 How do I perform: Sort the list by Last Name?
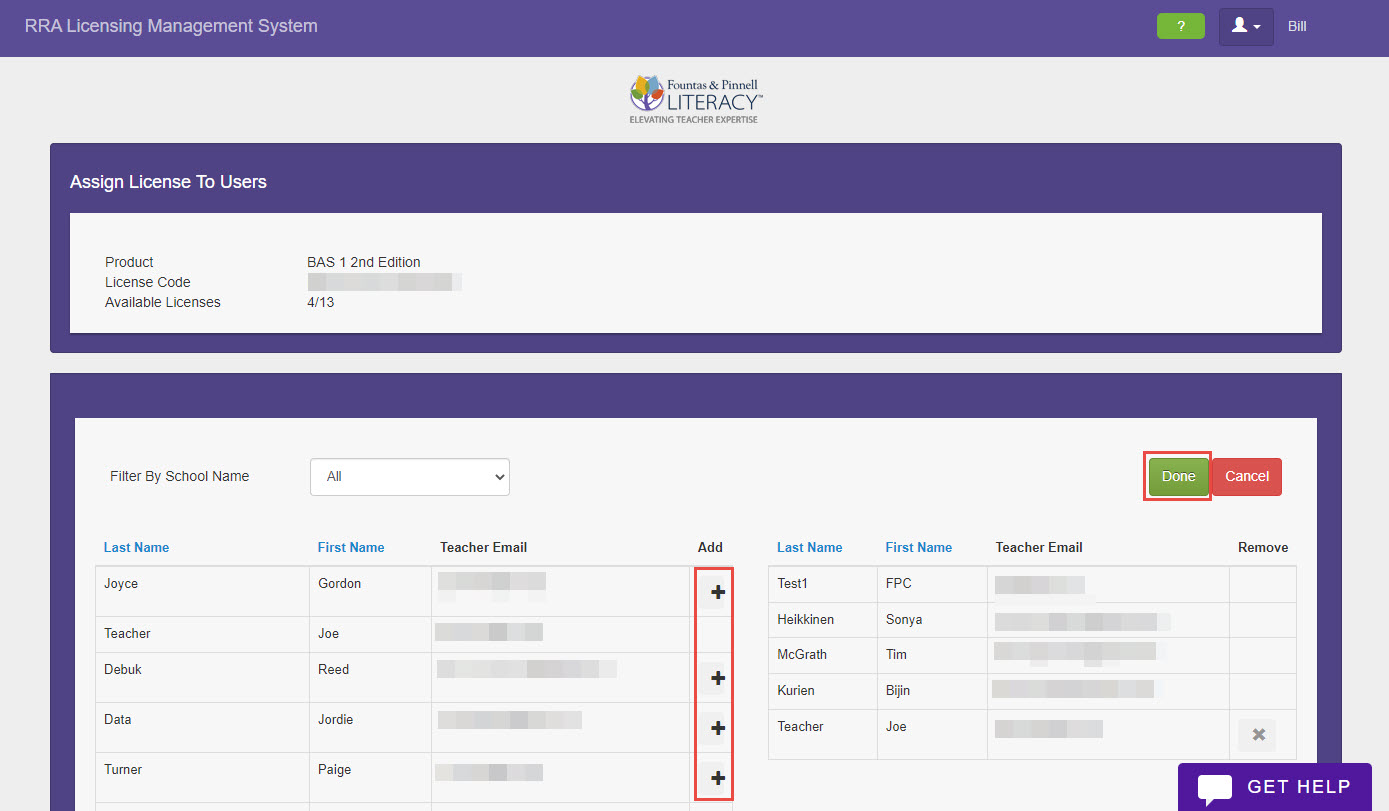[x=136, y=547]
